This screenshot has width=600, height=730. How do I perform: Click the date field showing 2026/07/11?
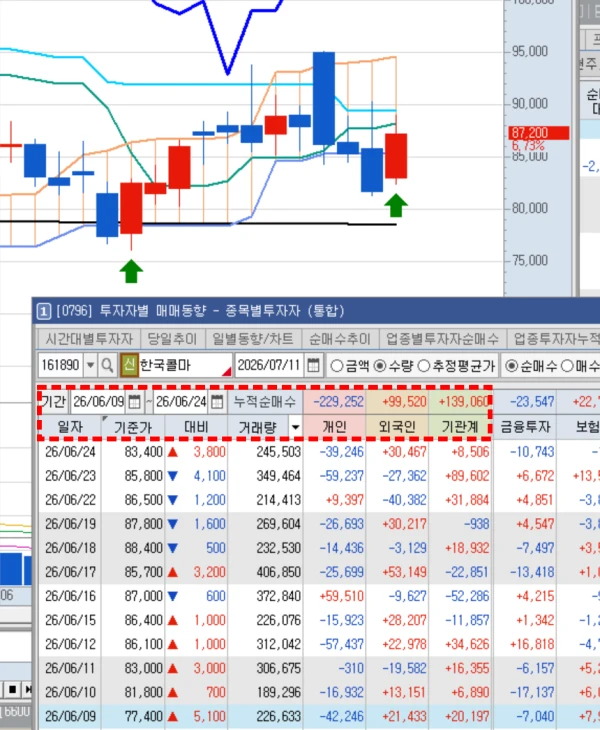(x=270, y=365)
